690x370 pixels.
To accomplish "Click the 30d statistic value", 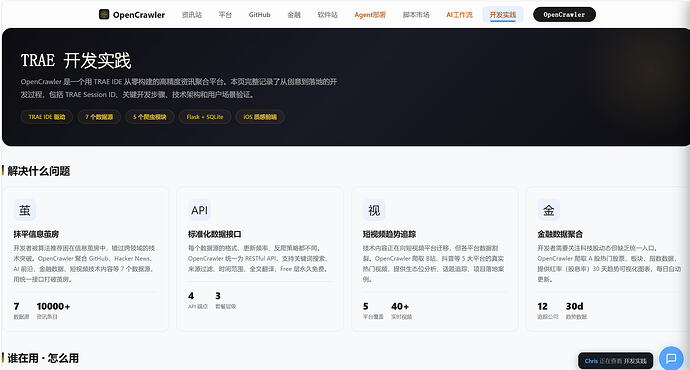I will (574, 306).
